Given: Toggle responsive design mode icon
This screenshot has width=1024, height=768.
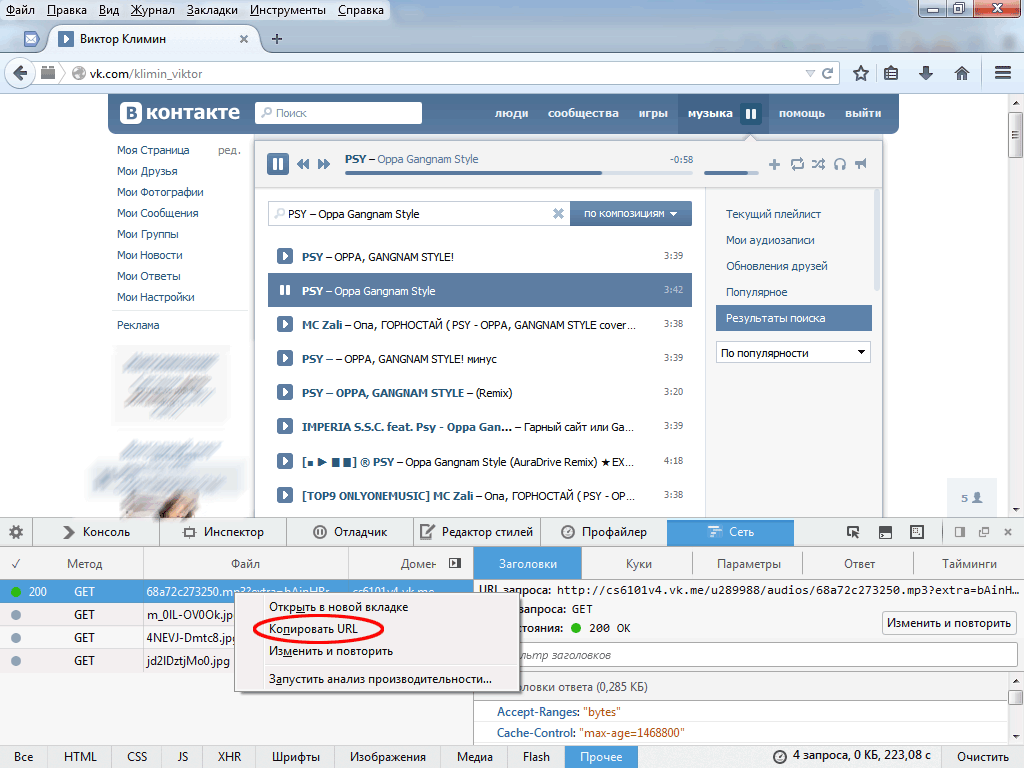Looking at the screenshot, I should [x=917, y=532].
